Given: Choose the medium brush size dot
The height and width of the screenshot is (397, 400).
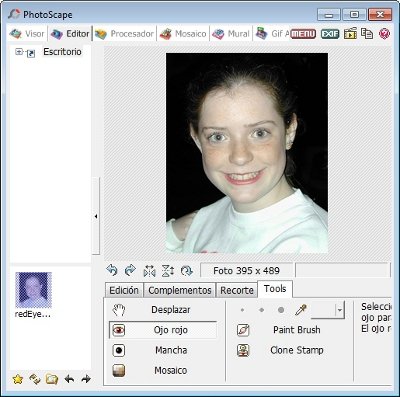Looking at the screenshot, I should (x=262, y=310).
